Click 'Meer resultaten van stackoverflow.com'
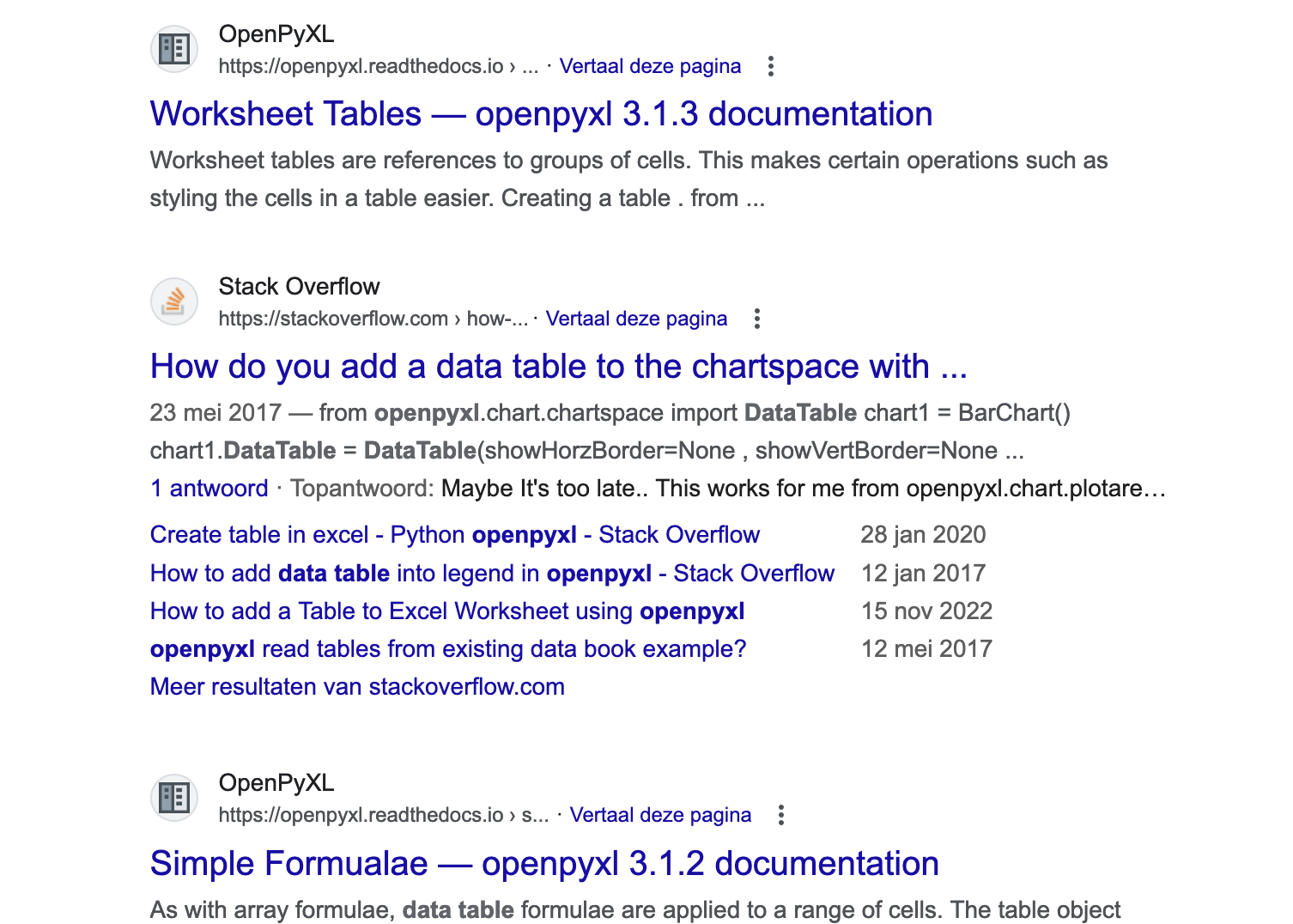The image size is (1293, 924). (x=357, y=687)
